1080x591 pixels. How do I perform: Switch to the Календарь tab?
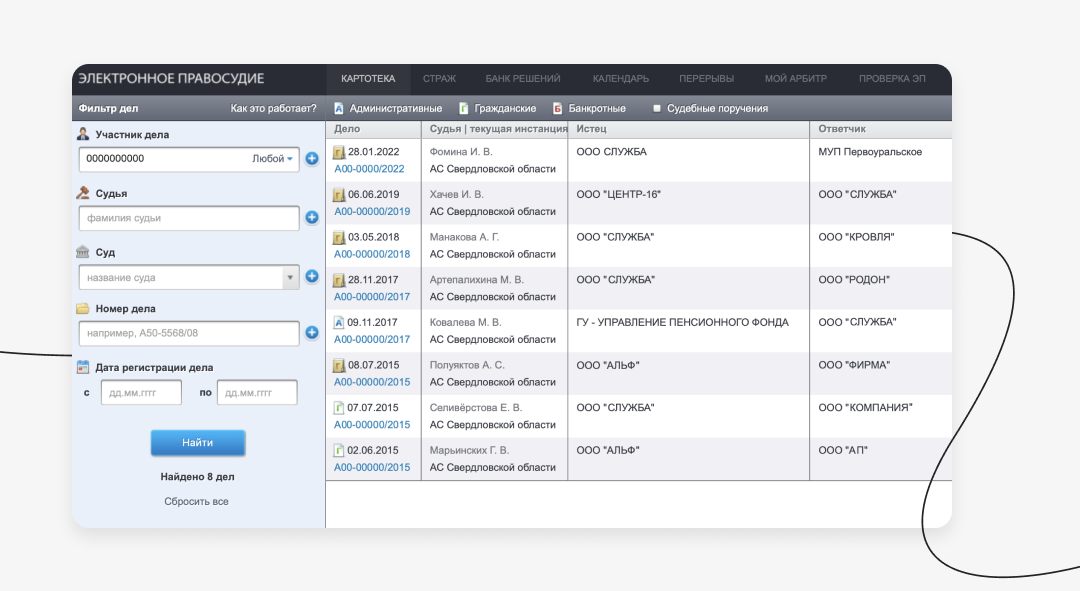pos(620,79)
